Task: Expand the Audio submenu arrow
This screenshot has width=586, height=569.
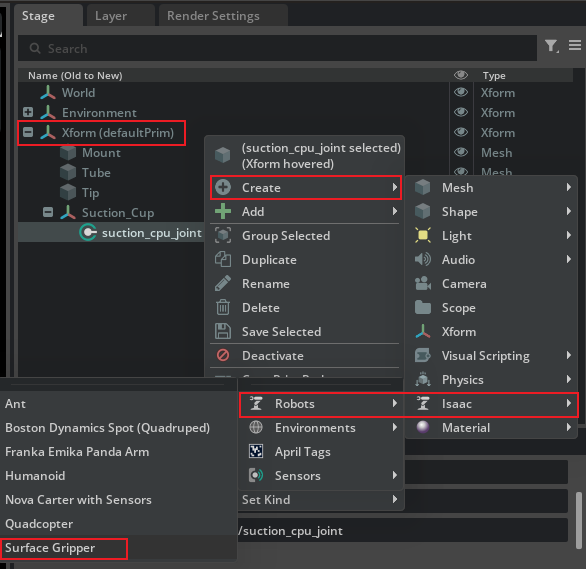Action: 568,259
